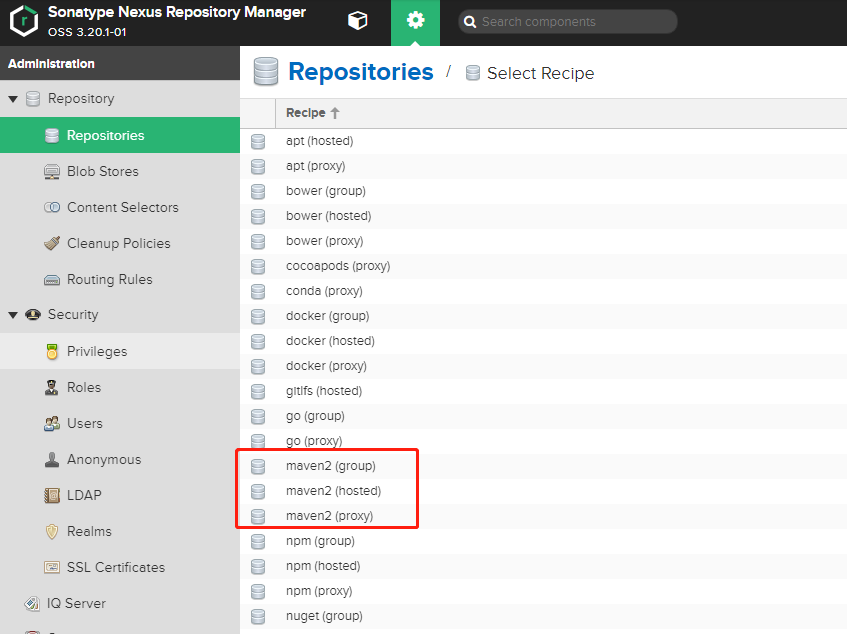Sort by the Recipe column header
The image size is (847, 634).
(312, 113)
